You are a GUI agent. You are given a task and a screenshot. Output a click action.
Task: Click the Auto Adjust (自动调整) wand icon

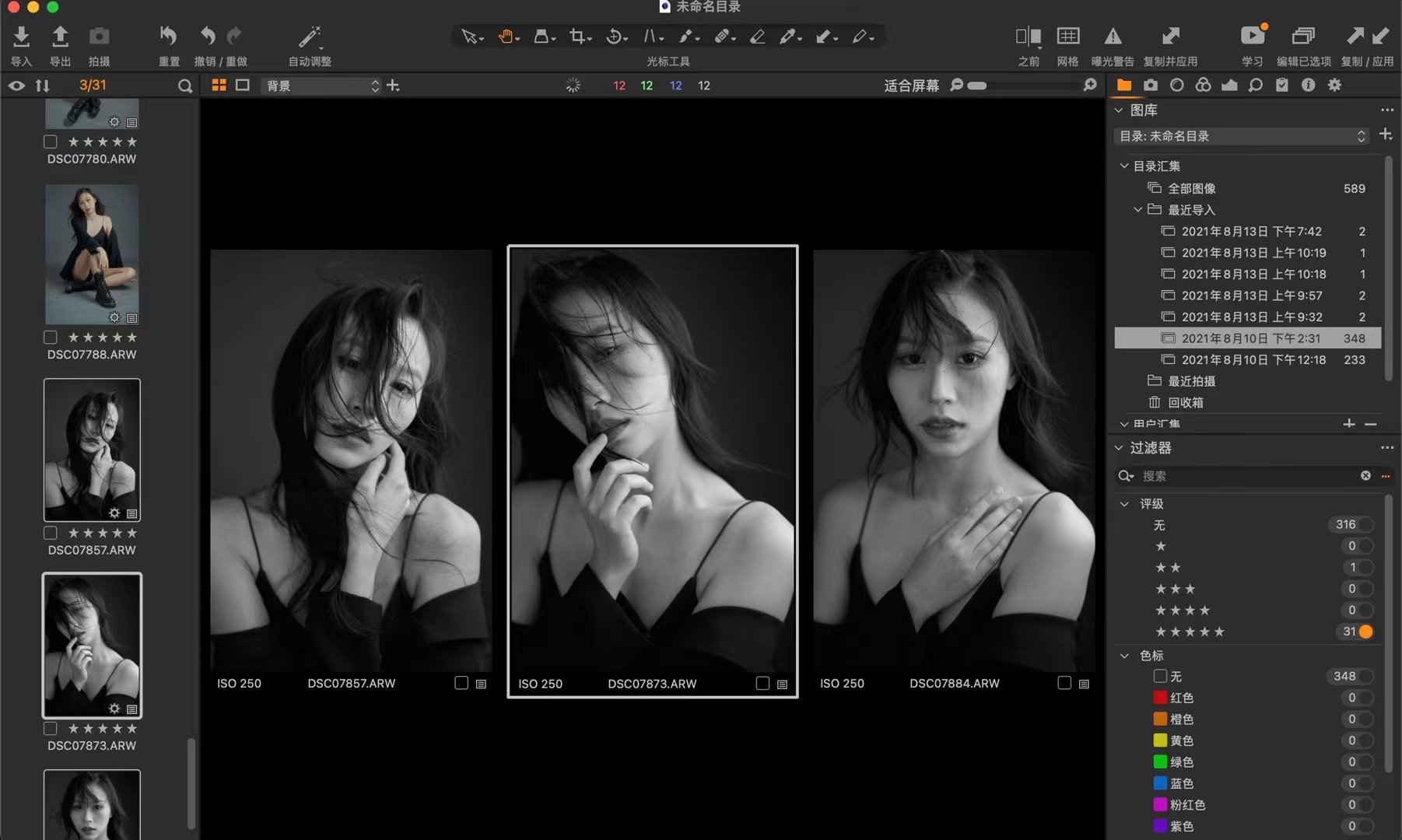(x=310, y=37)
